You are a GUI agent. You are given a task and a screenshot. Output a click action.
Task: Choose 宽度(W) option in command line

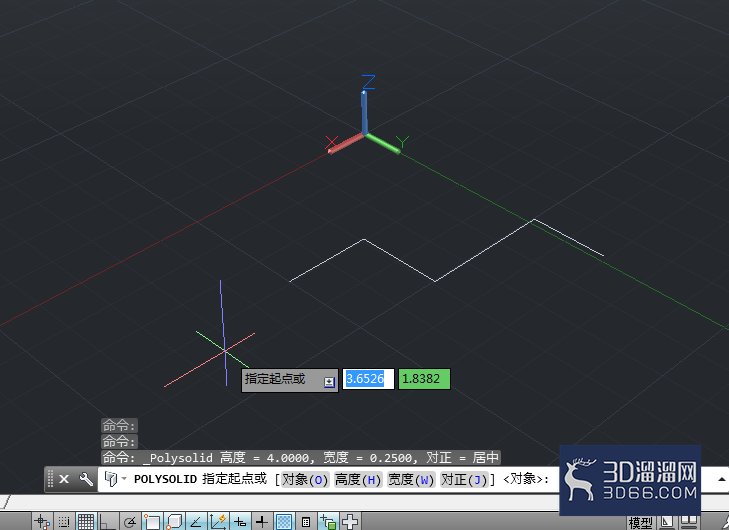coord(411,479)
